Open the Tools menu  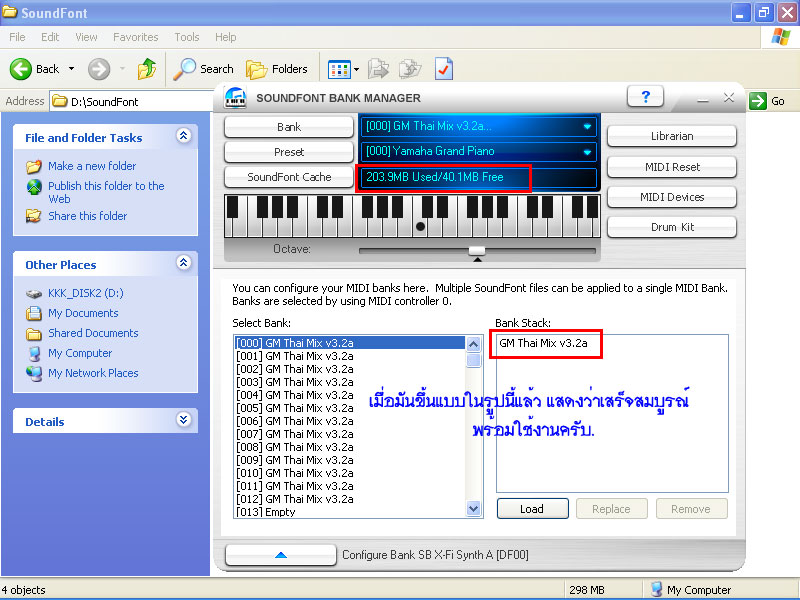point(187,37)
